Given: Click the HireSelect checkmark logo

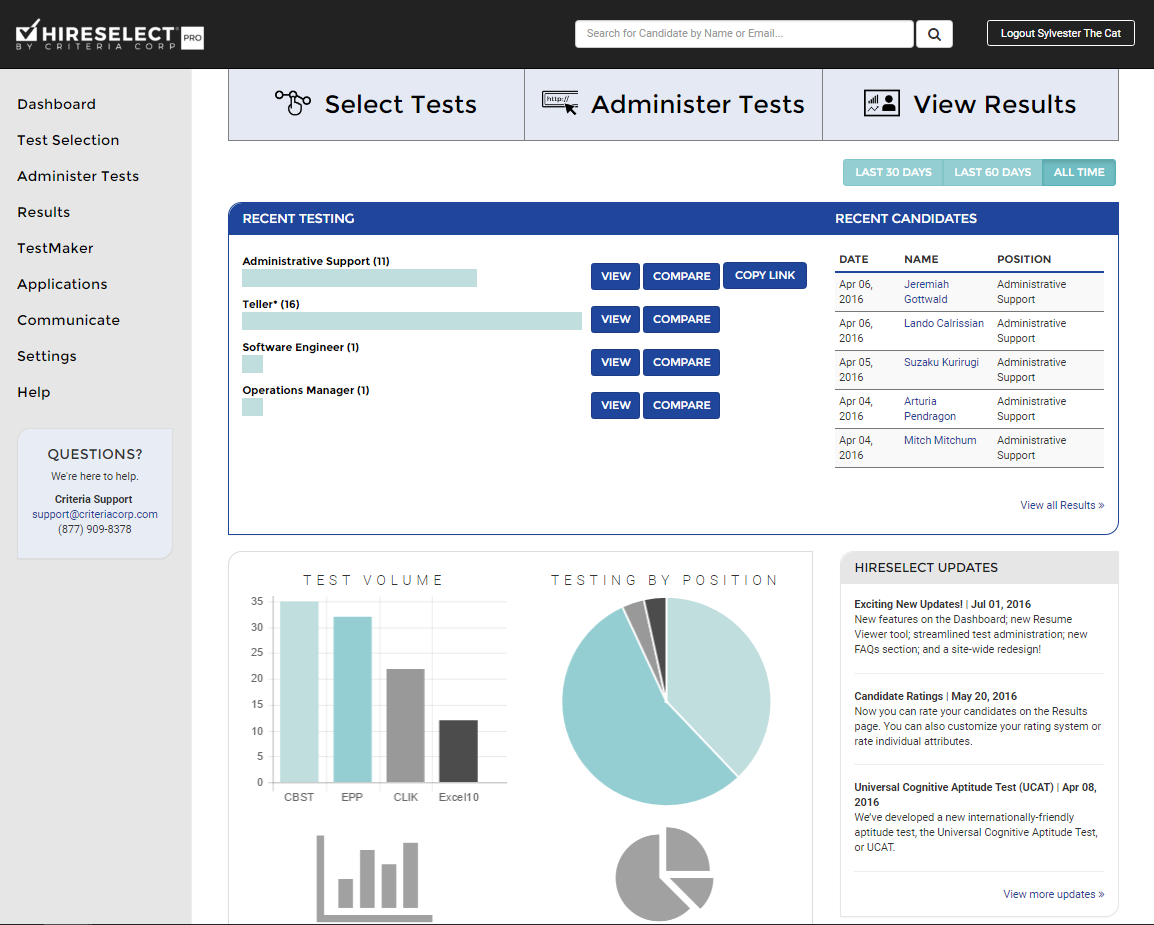Looking at the screenshot, I should 26,33.
